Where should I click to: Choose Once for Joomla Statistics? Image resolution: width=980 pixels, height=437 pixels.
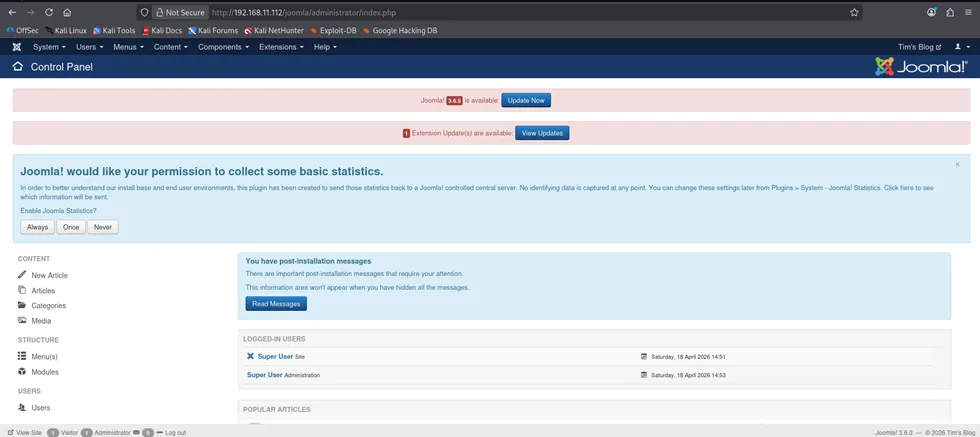point(71,227)
